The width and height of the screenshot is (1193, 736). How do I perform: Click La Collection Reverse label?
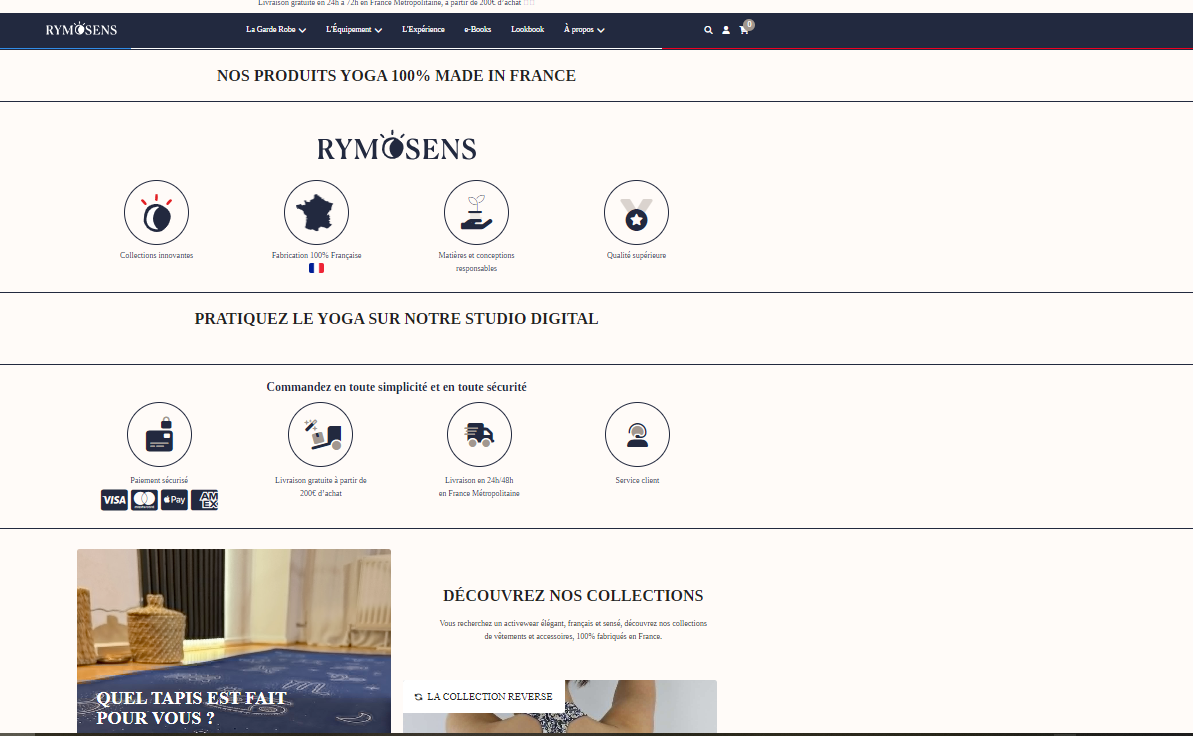click(x=489, y=696)
